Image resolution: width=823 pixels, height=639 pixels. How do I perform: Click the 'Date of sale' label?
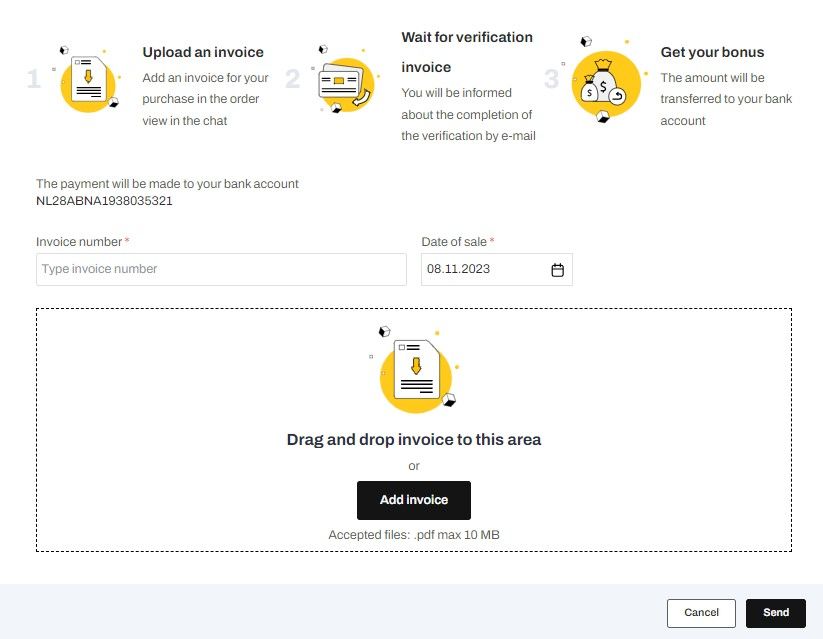pos(454,242)
